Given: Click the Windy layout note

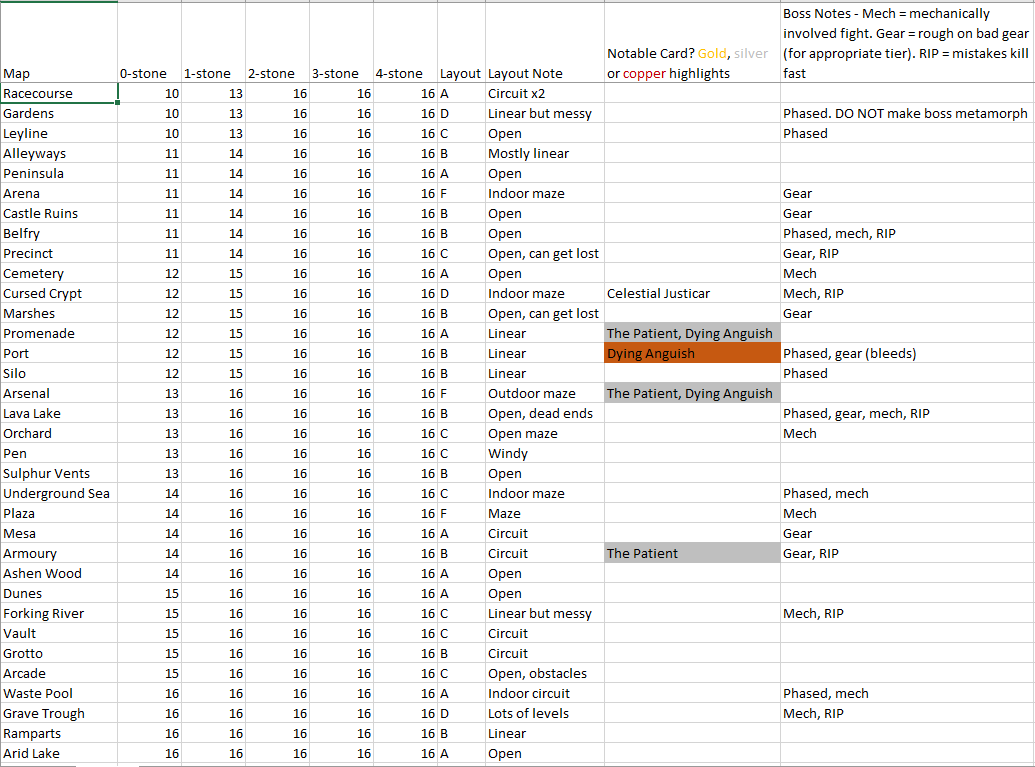Looking at the screenshot, I should point(545,453).
